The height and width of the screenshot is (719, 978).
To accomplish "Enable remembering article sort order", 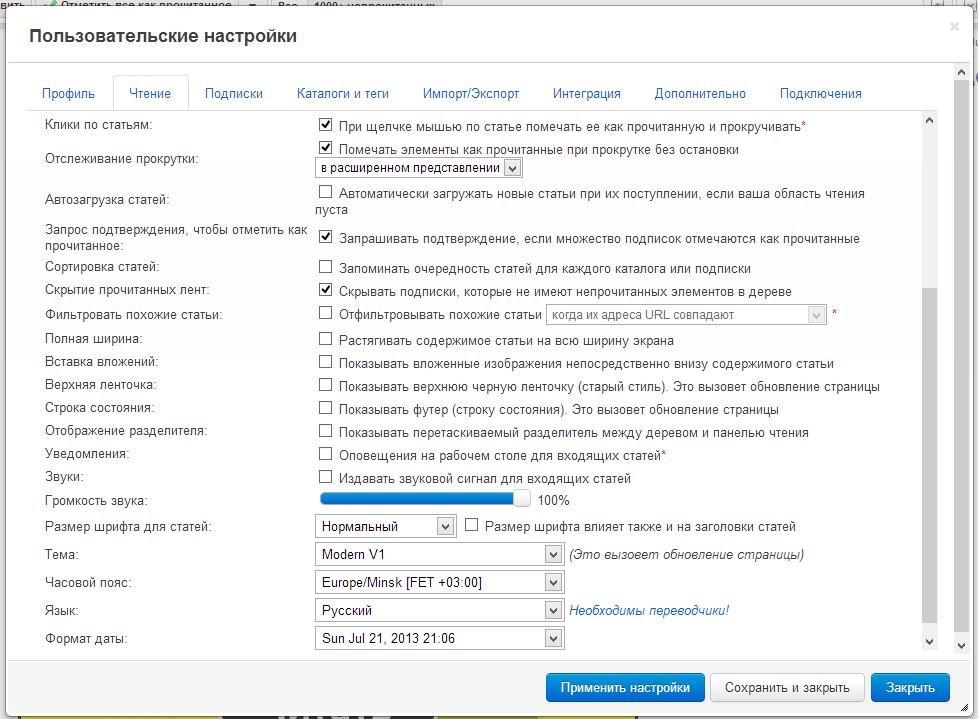I will tap(326, 267).
